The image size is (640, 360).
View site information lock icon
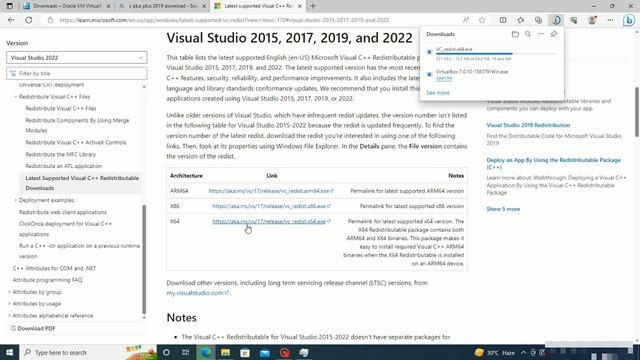pyautogui.click(x=50, y=20)
